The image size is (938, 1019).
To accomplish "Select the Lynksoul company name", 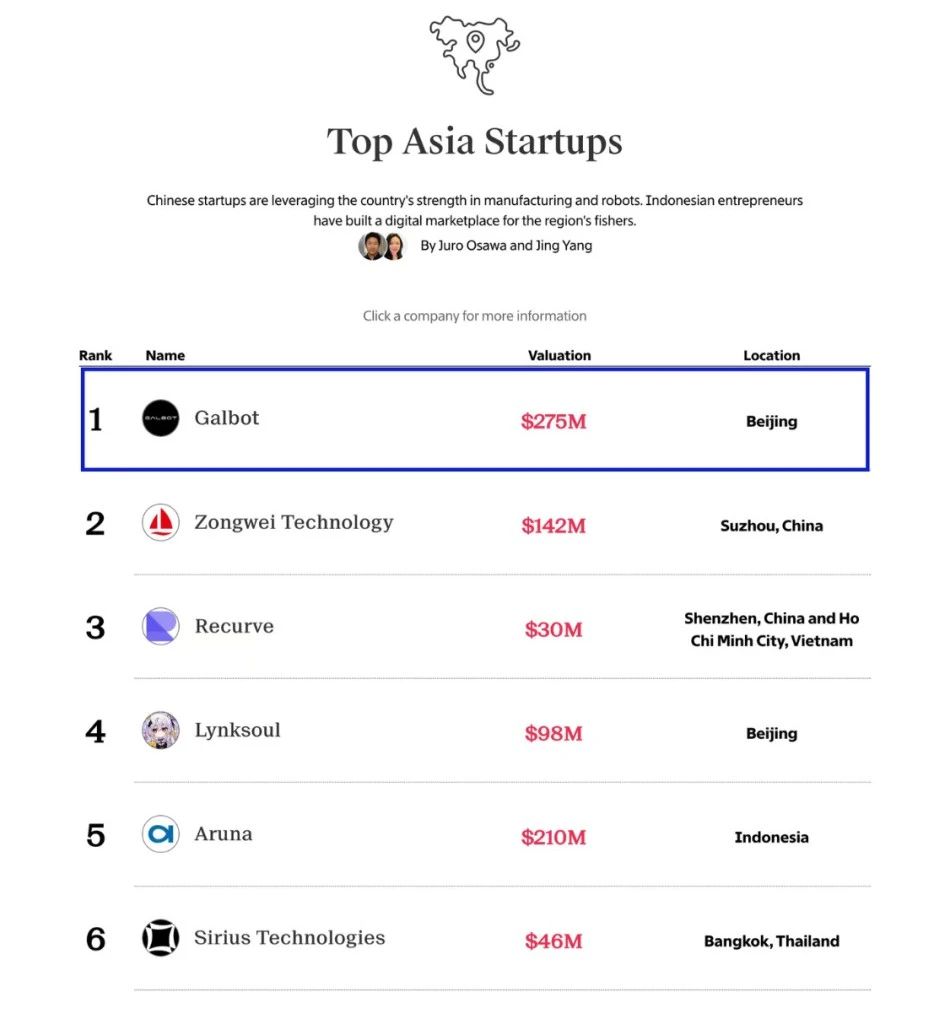I will pos(237,730).
